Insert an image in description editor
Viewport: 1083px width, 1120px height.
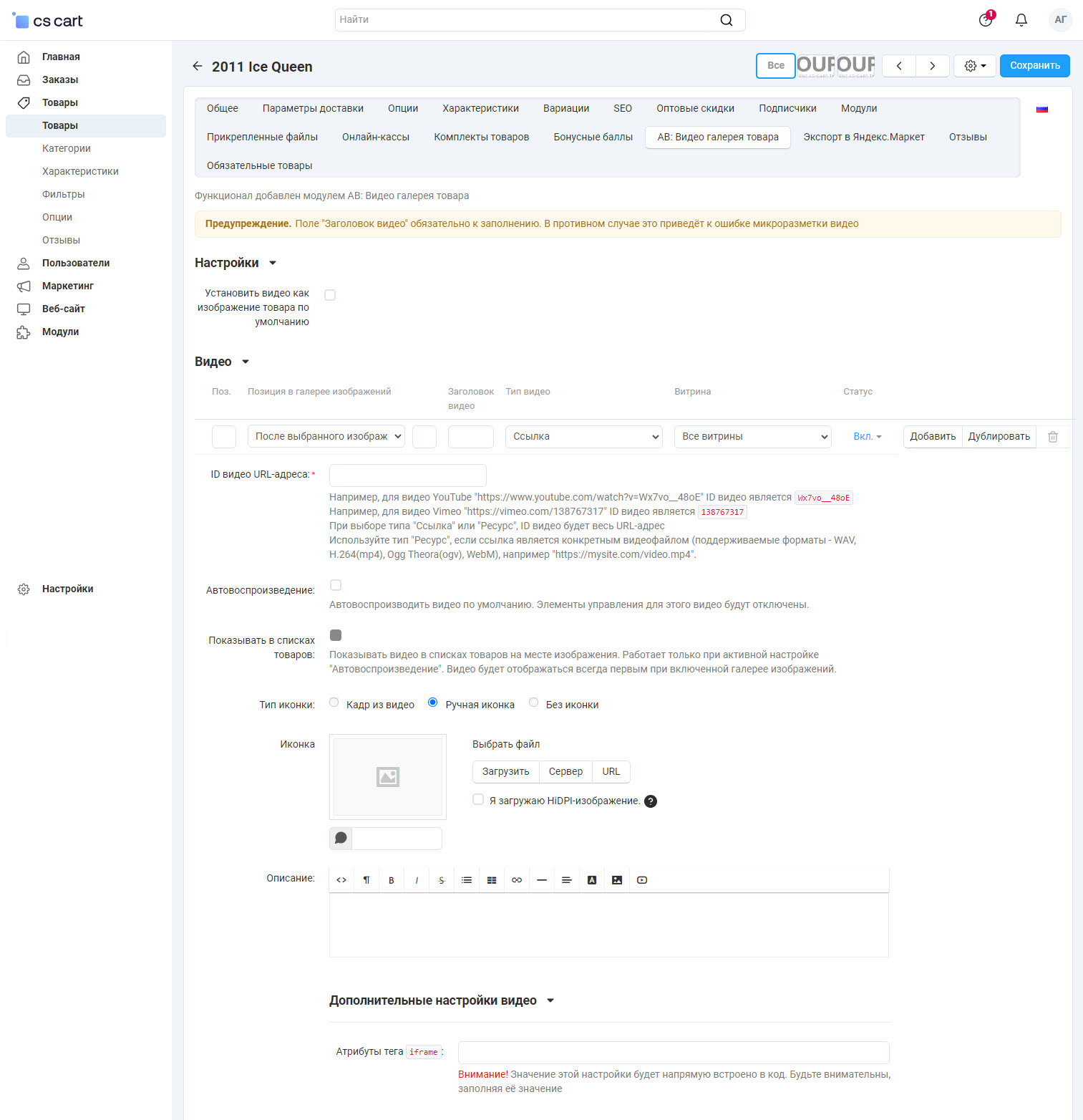[617, 880]
